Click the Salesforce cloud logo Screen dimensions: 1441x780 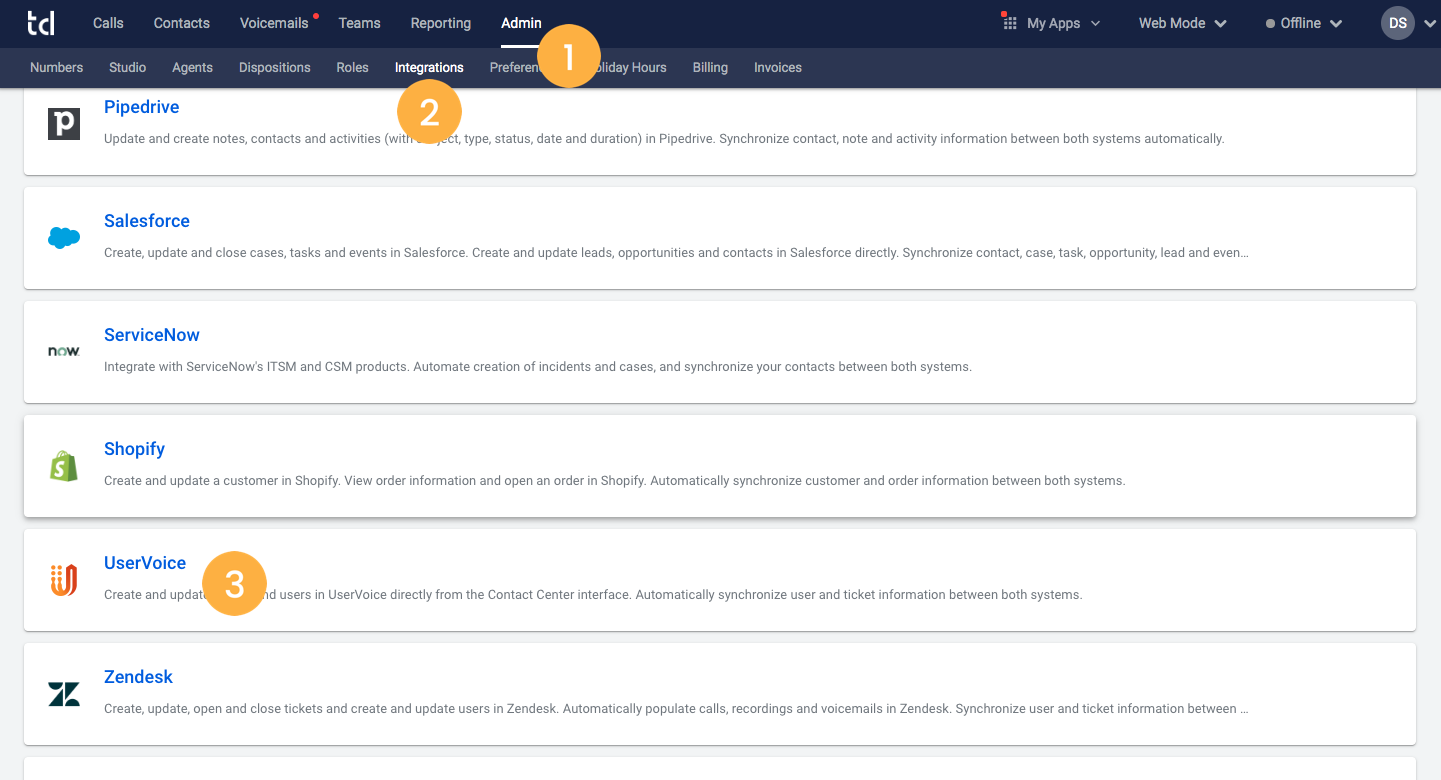(64, 238)
